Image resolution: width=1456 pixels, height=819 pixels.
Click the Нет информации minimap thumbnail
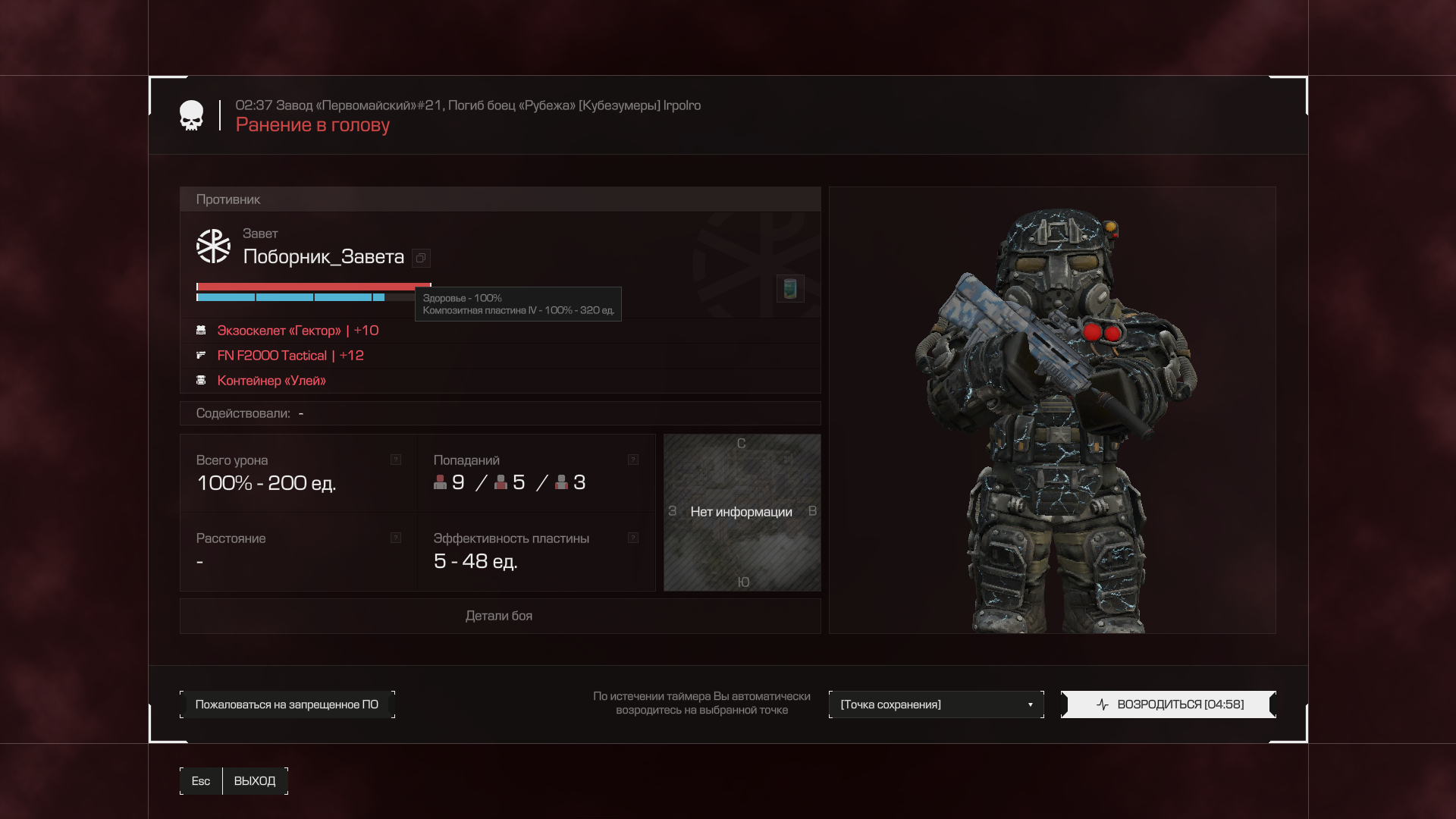[x=742, y=513]
